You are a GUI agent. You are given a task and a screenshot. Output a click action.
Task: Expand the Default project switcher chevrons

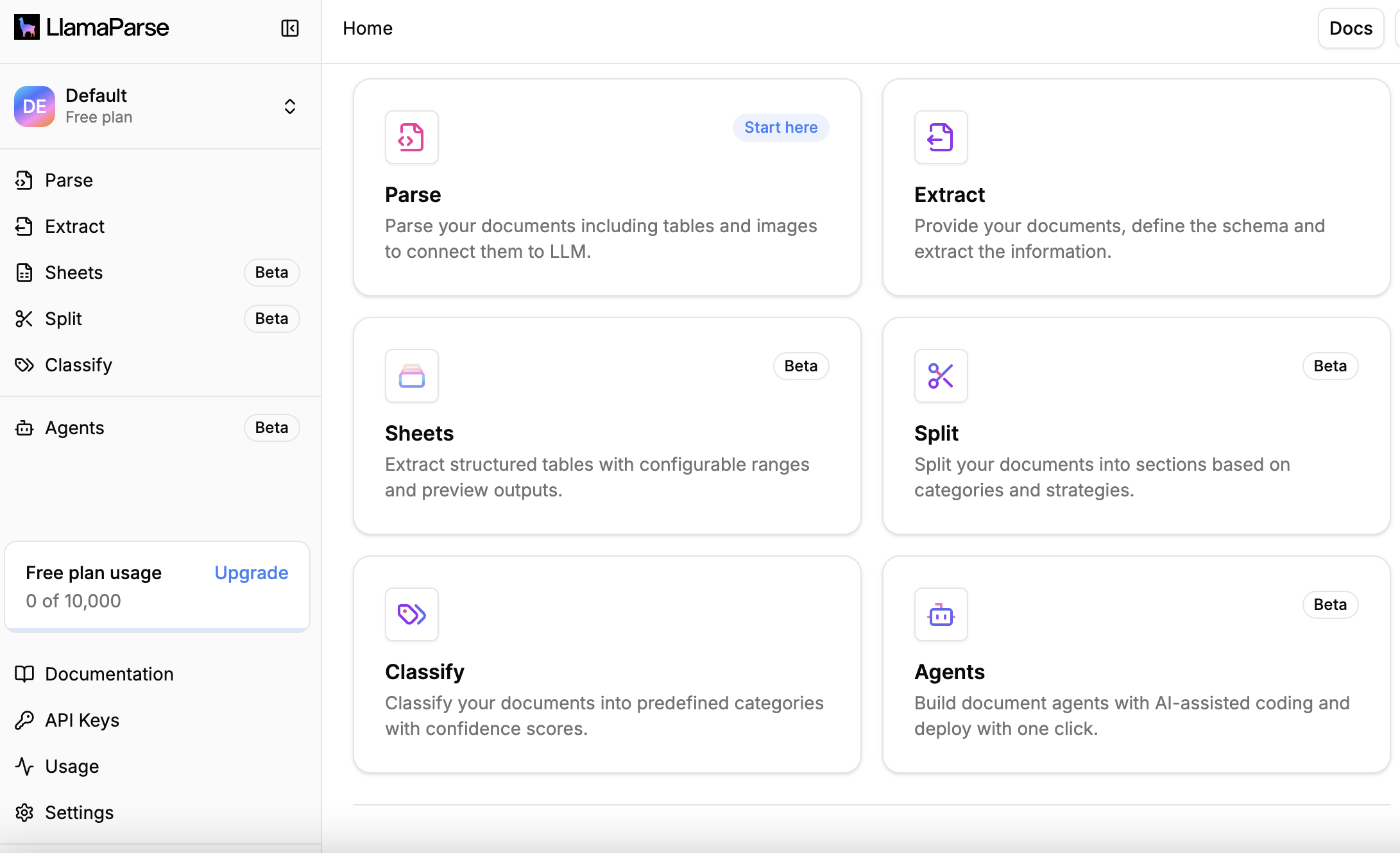click(x=290, y=106)
